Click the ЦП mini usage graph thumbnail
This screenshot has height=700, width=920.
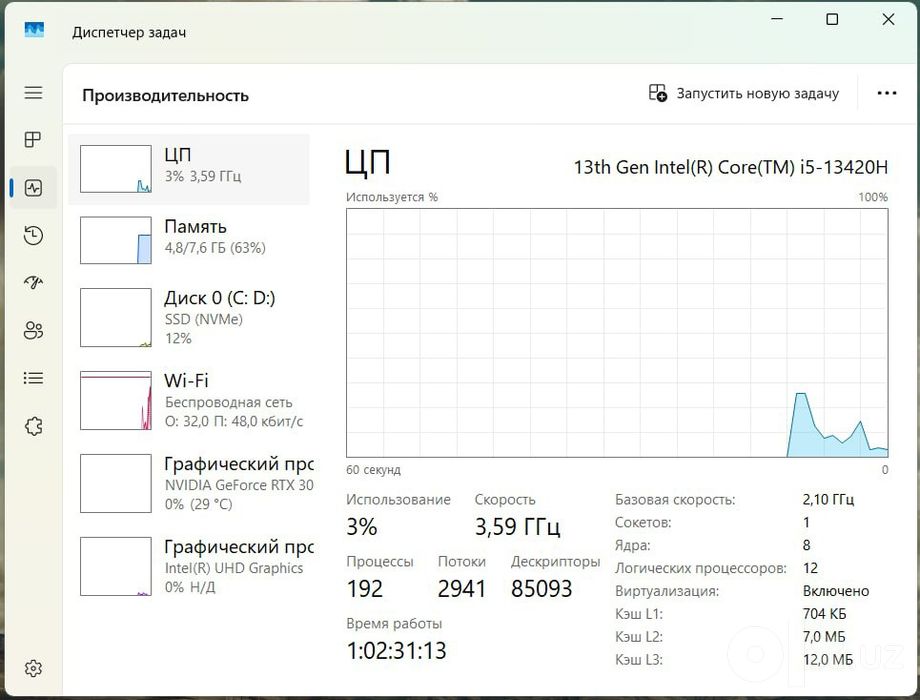pos(116,169)
